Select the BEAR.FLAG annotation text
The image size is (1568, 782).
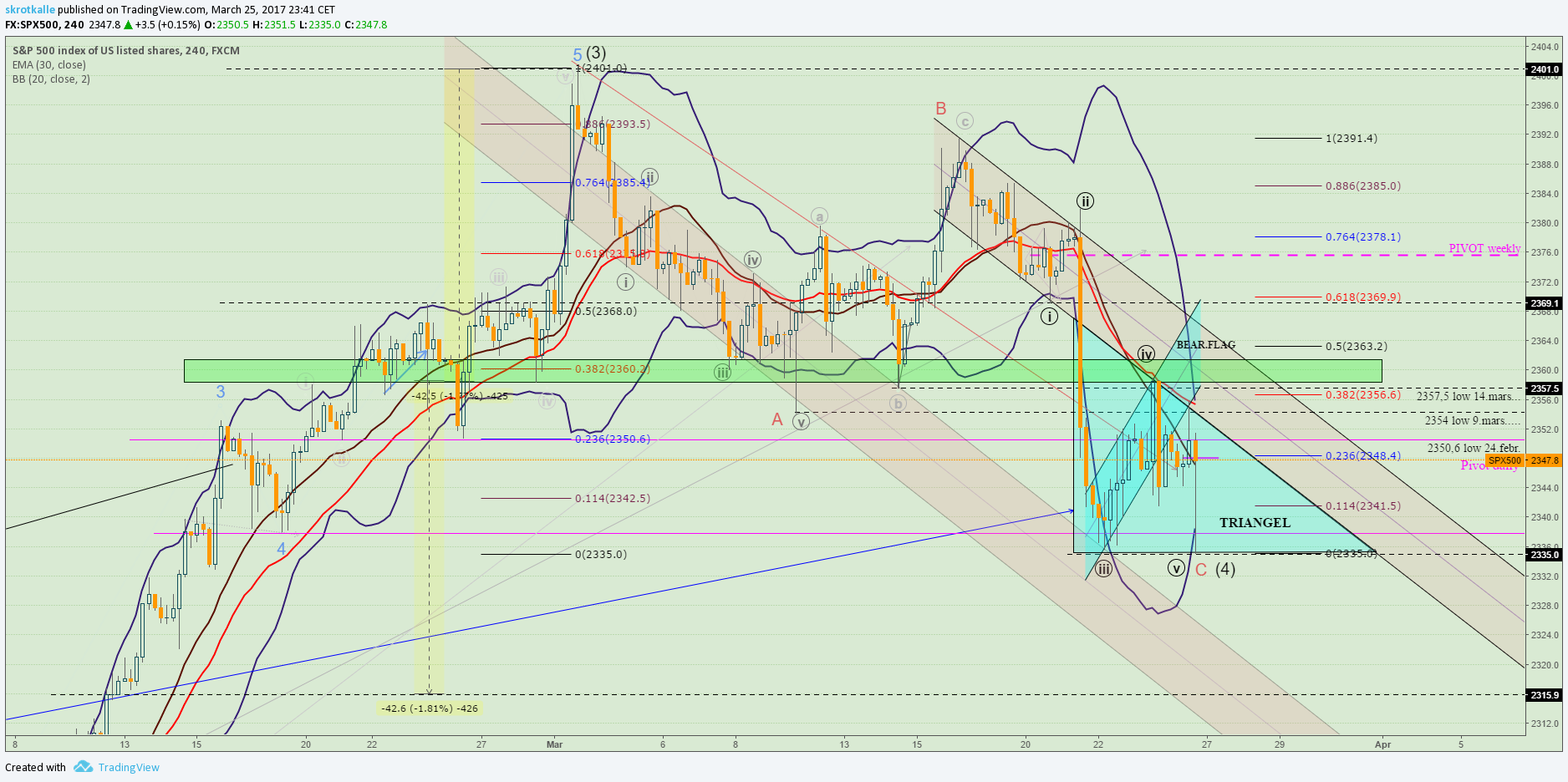point(1205,345)
